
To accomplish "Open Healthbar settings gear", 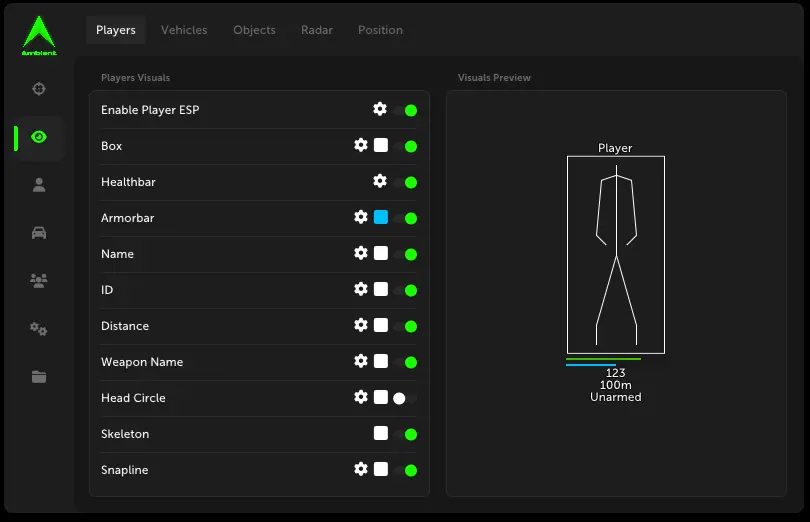I will coord(380,181).
